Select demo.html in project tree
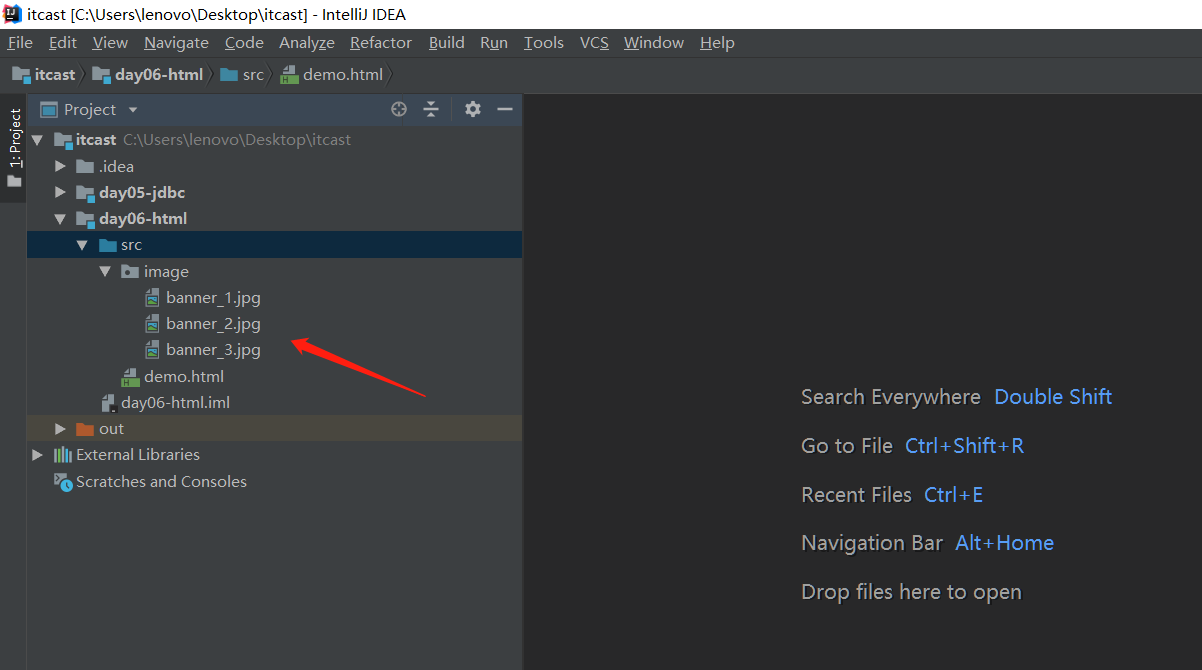Viewport: 1202px width, 670px height. tap(274, 376)
